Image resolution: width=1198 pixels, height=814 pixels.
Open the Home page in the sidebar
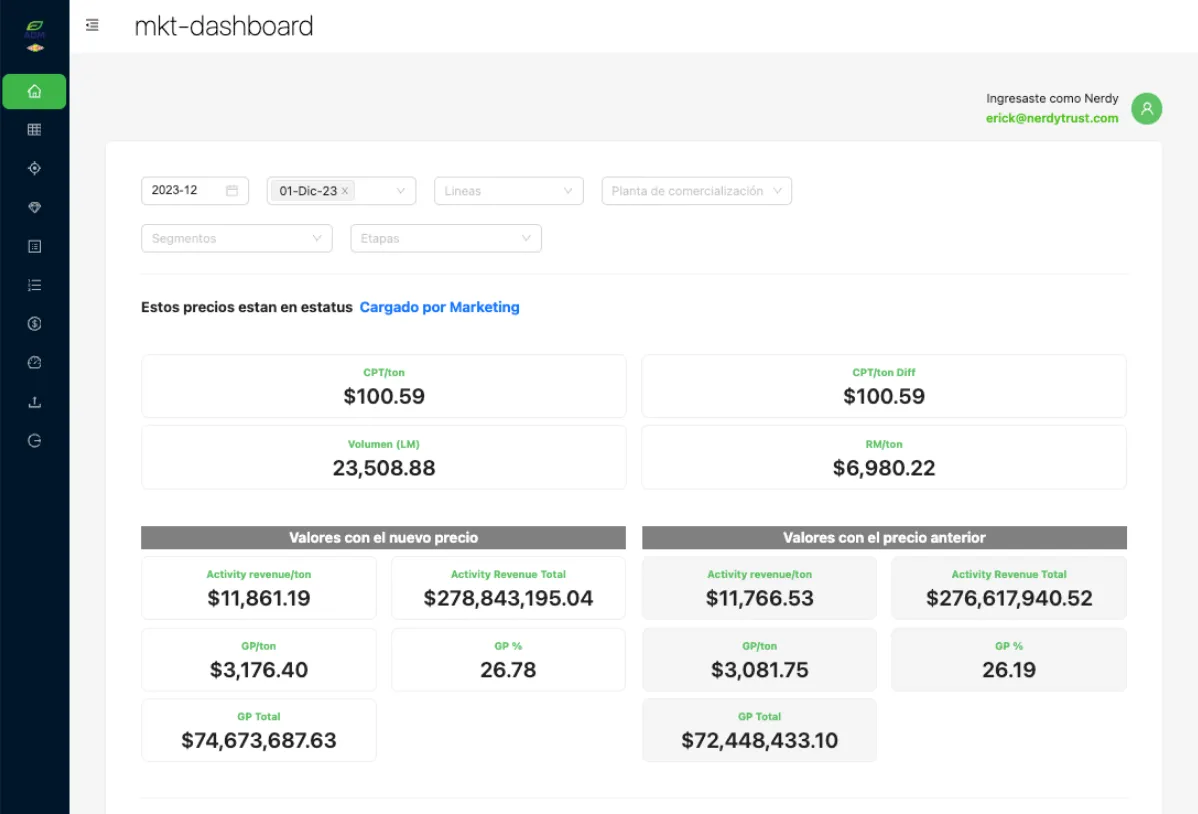pos(34,92)
